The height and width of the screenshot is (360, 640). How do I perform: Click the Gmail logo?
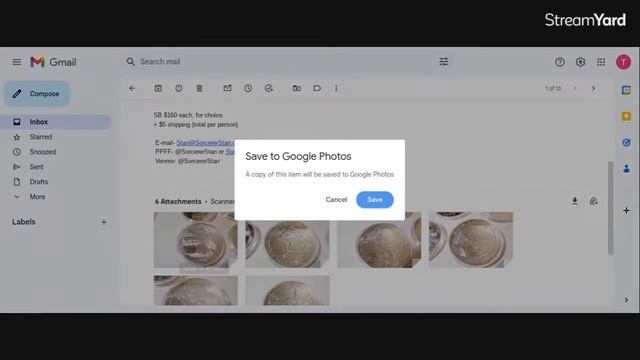point(53,62)
